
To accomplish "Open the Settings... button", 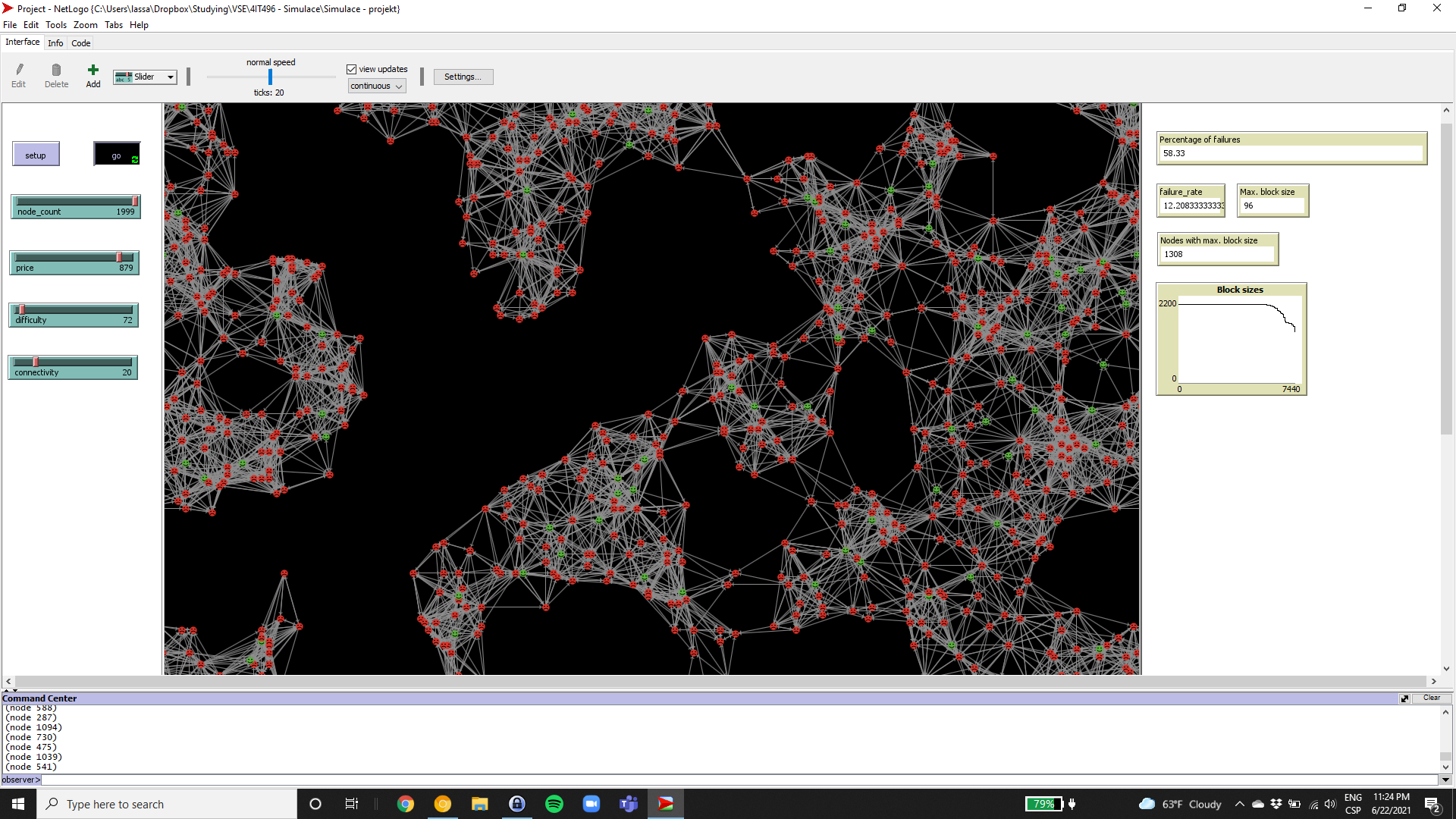I will tap(463, 77).
